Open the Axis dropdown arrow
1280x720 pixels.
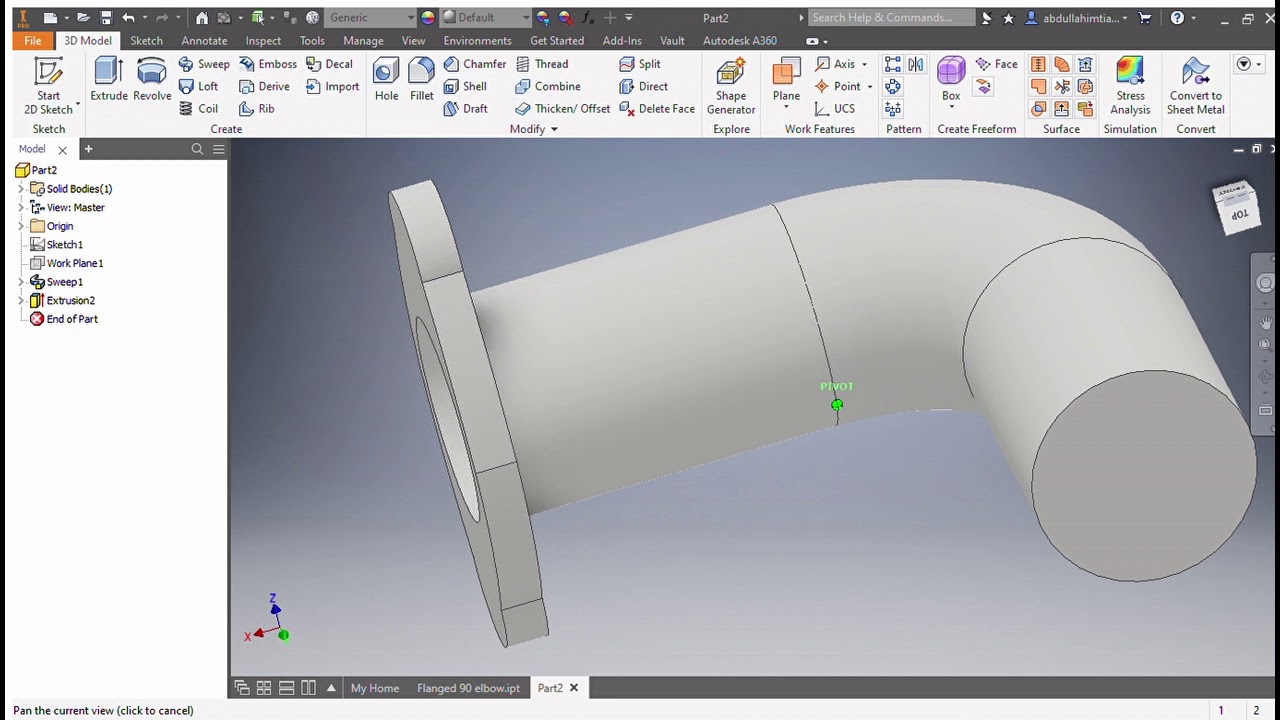pos(864,64)
